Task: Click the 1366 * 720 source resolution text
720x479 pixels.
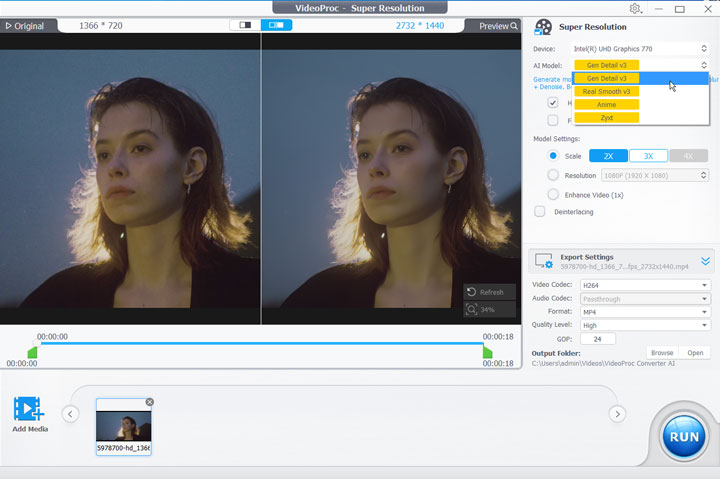Action: point(101,26)
